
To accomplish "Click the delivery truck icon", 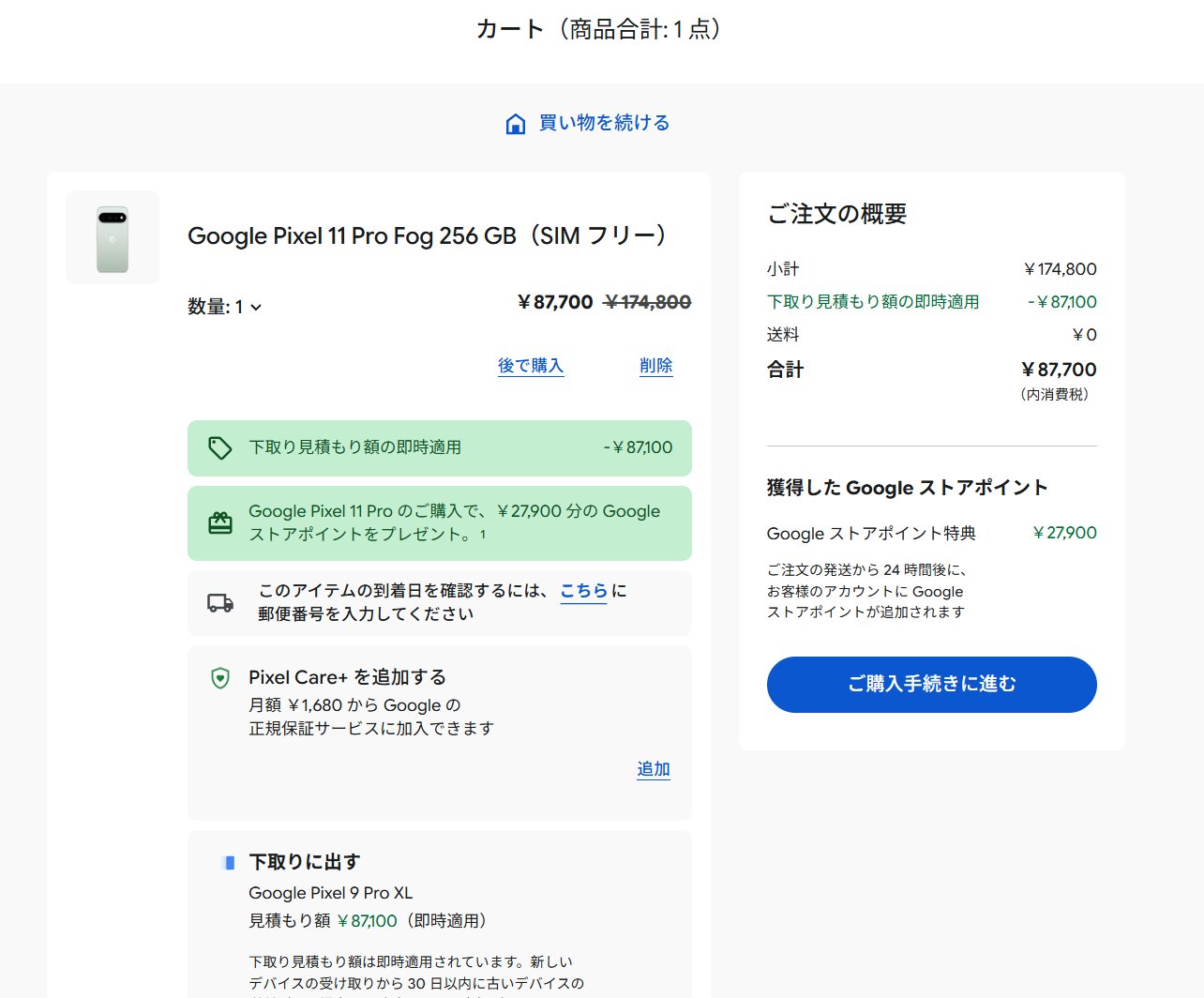I will [x=220, y=603].
